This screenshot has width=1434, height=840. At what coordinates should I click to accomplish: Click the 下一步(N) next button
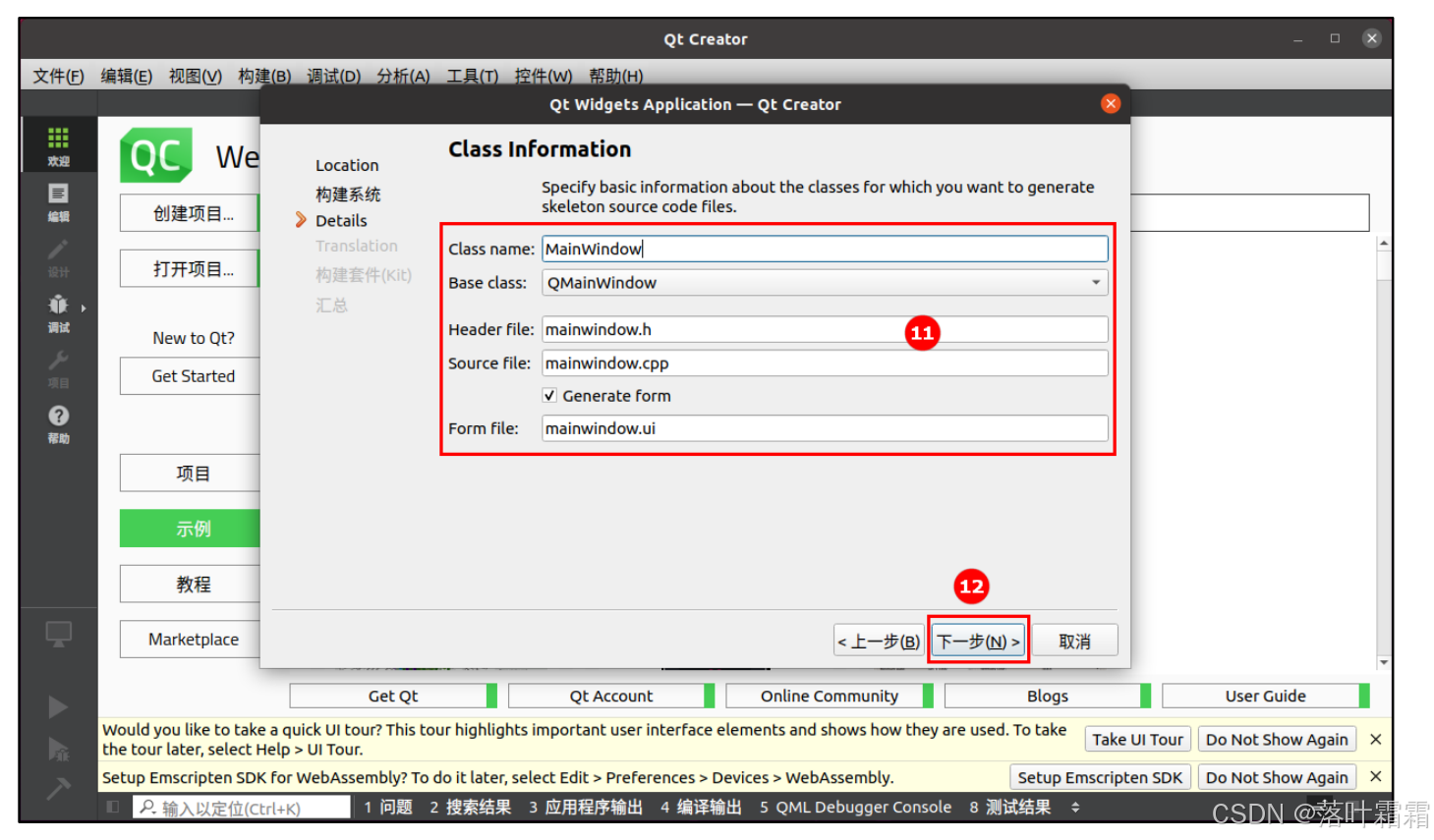pos(978,641)
